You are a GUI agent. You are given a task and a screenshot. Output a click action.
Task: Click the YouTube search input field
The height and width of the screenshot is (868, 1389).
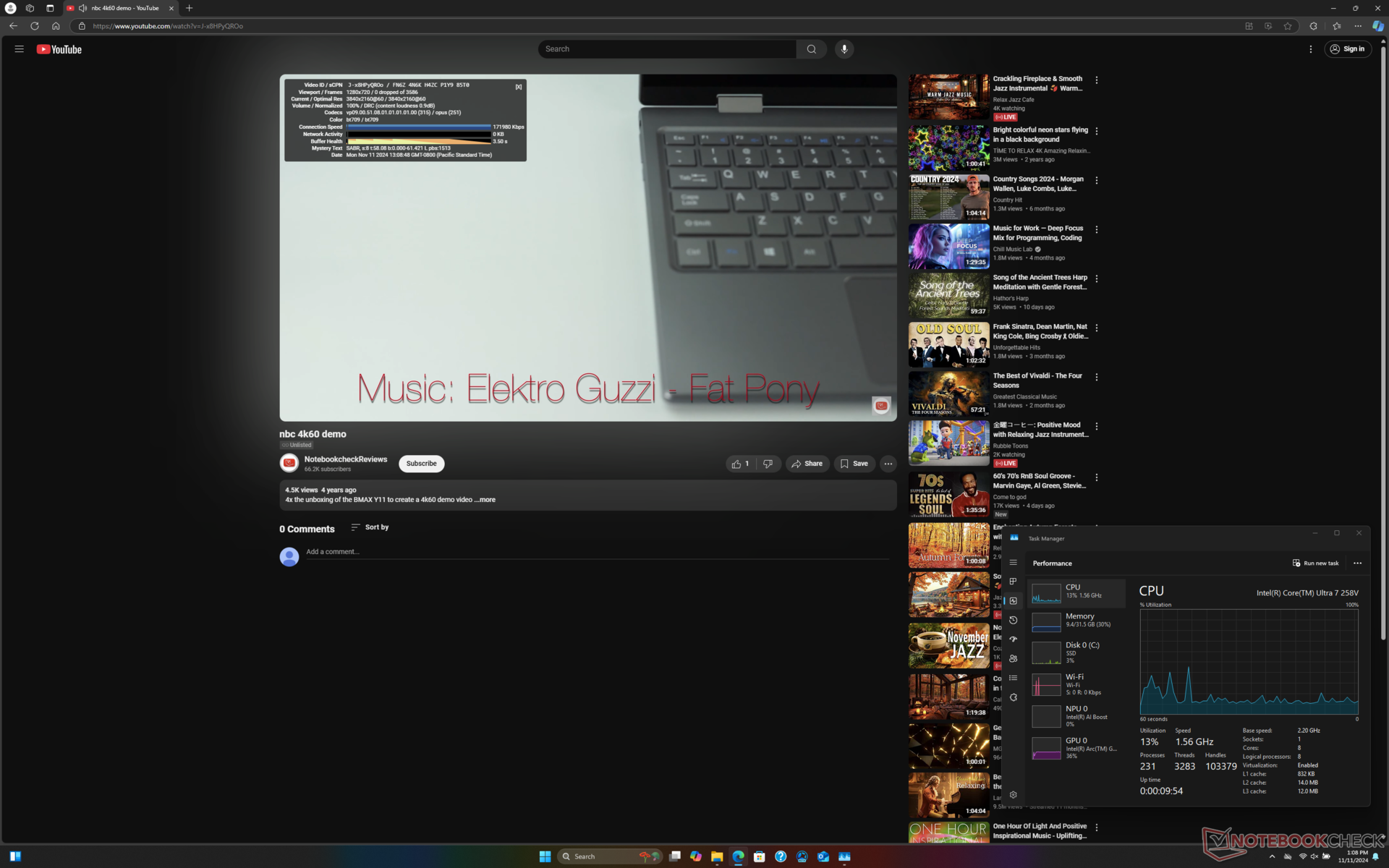667,49
